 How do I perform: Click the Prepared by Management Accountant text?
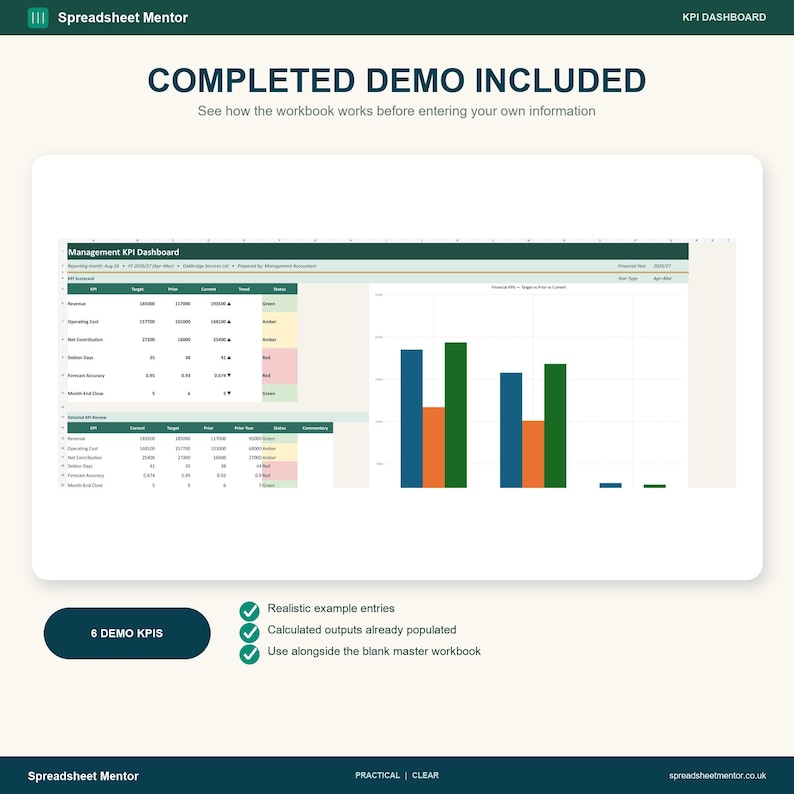(x=276, y=266)
